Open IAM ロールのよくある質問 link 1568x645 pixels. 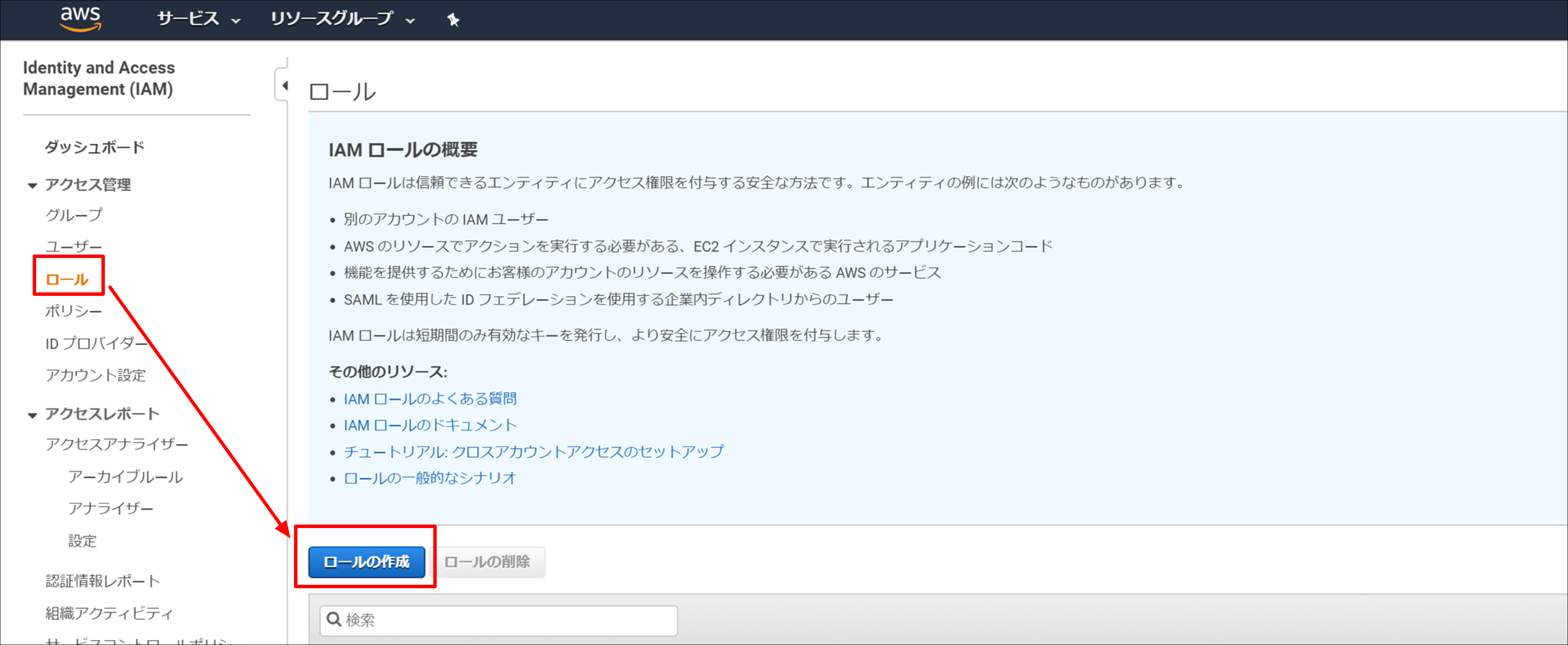(x=430, y=399)
